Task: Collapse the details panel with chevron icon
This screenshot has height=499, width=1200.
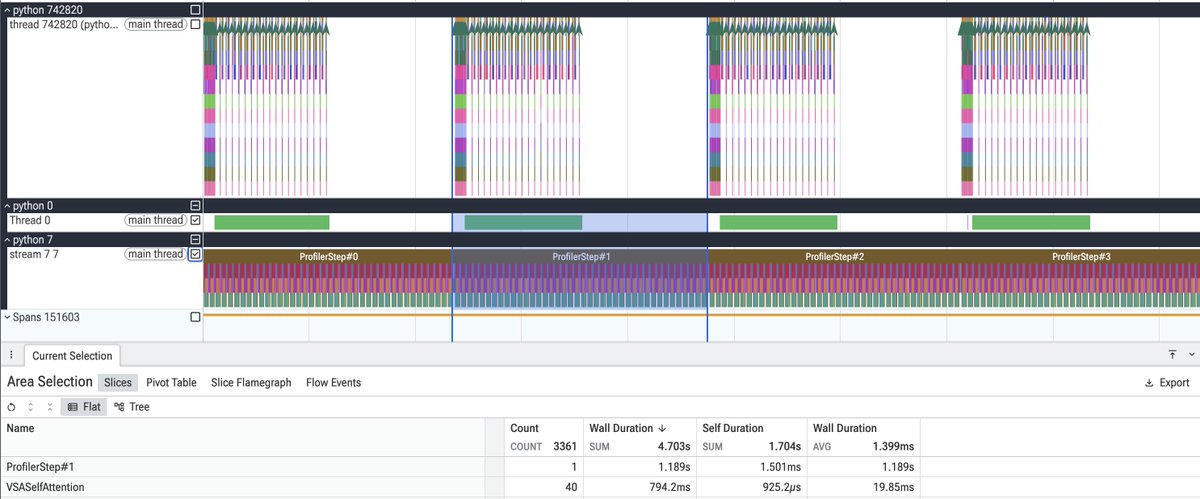Action: (x=1191, y=354)
